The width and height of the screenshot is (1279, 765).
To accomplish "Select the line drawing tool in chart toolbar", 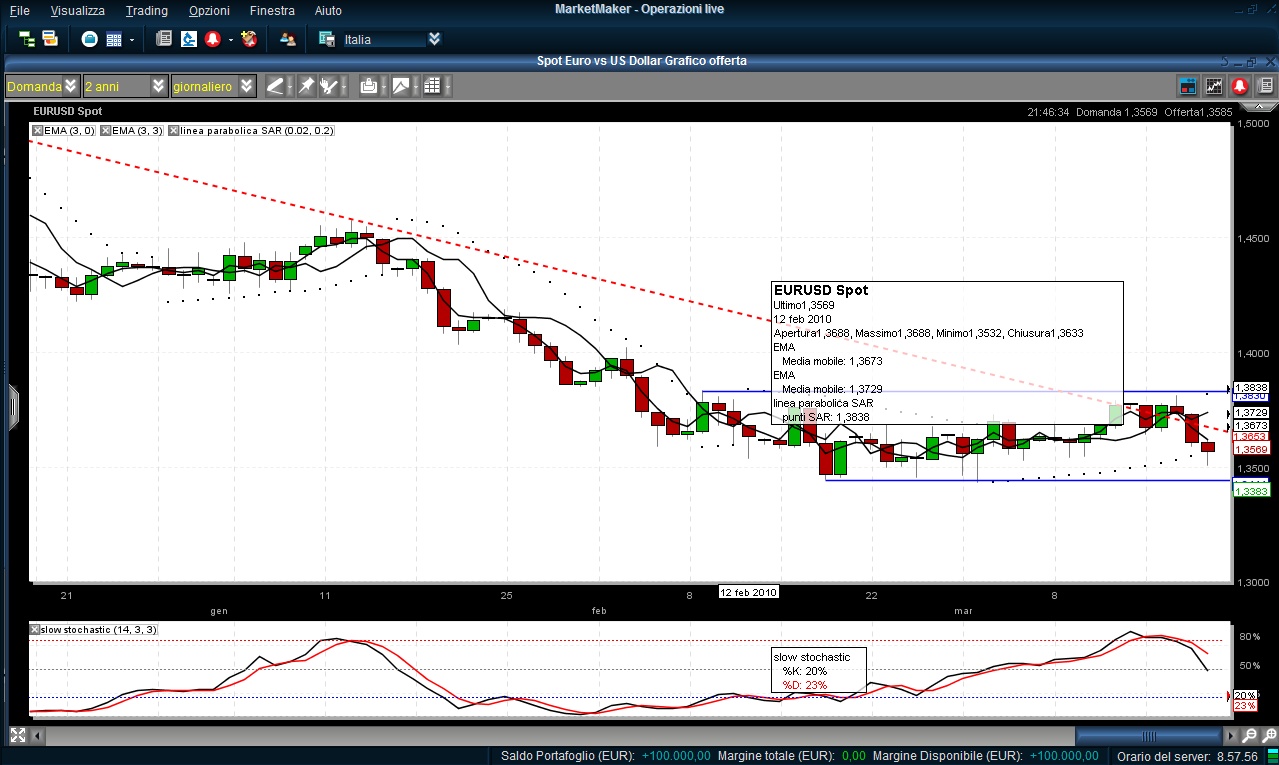I will [275, 86].
